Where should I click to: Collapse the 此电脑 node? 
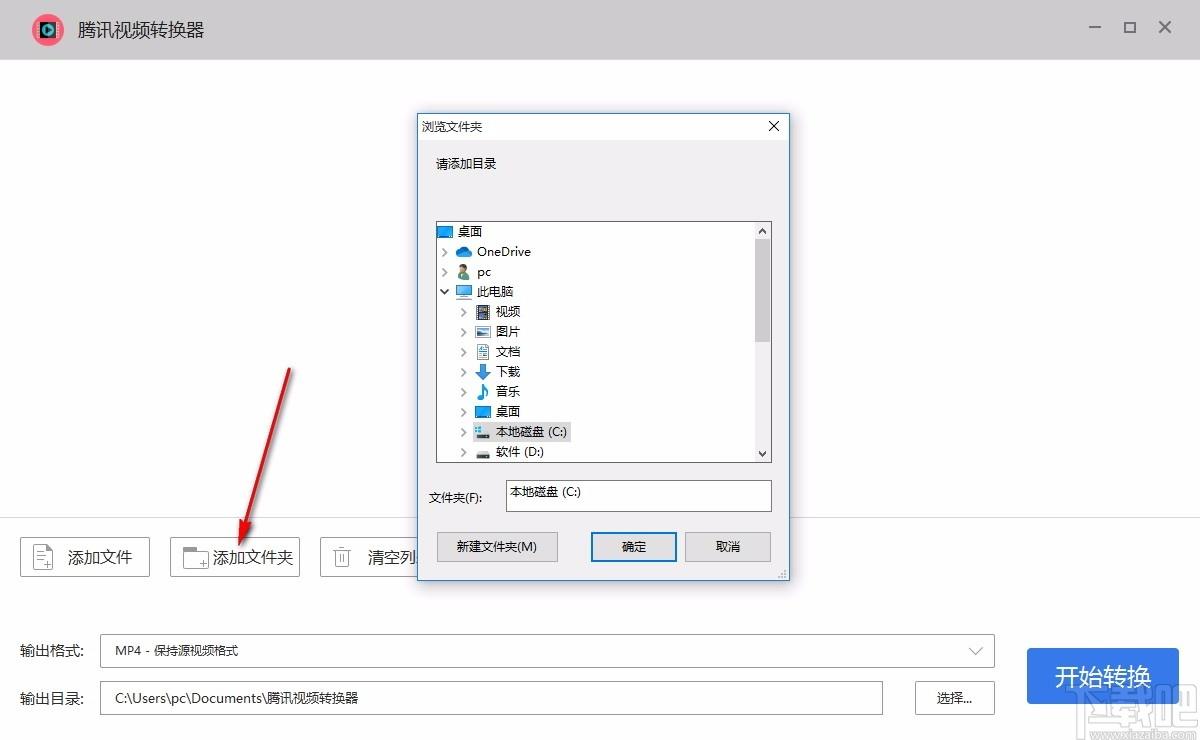445,292
